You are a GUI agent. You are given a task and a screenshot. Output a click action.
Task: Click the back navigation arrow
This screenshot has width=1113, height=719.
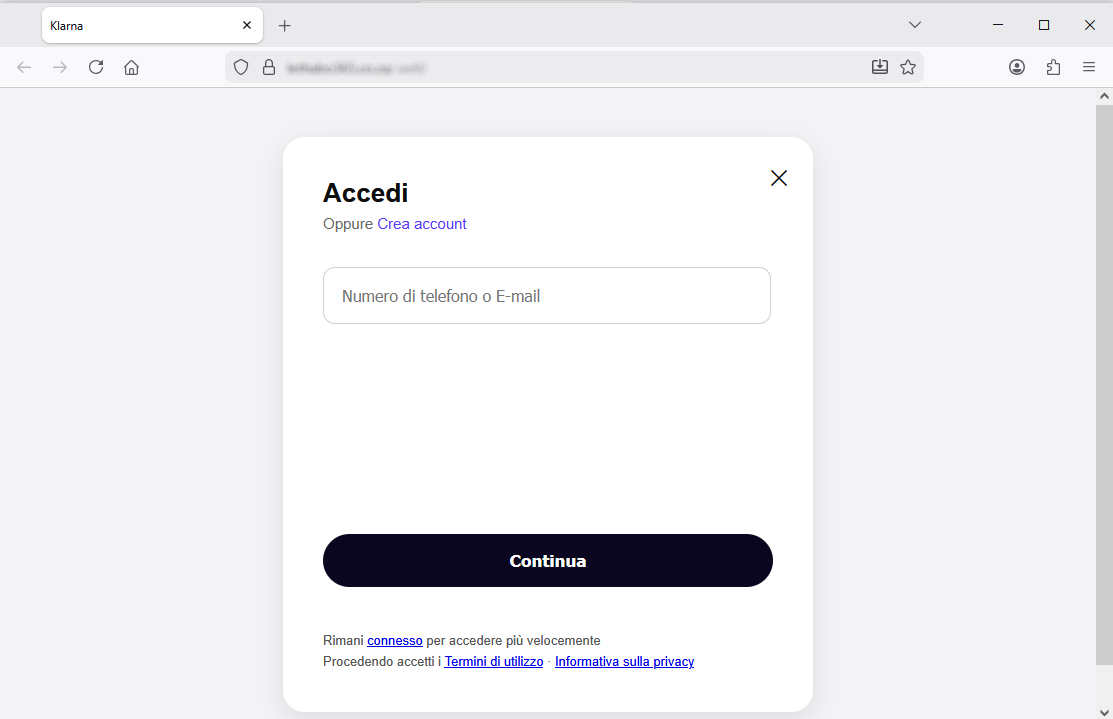tap(25, 67)
